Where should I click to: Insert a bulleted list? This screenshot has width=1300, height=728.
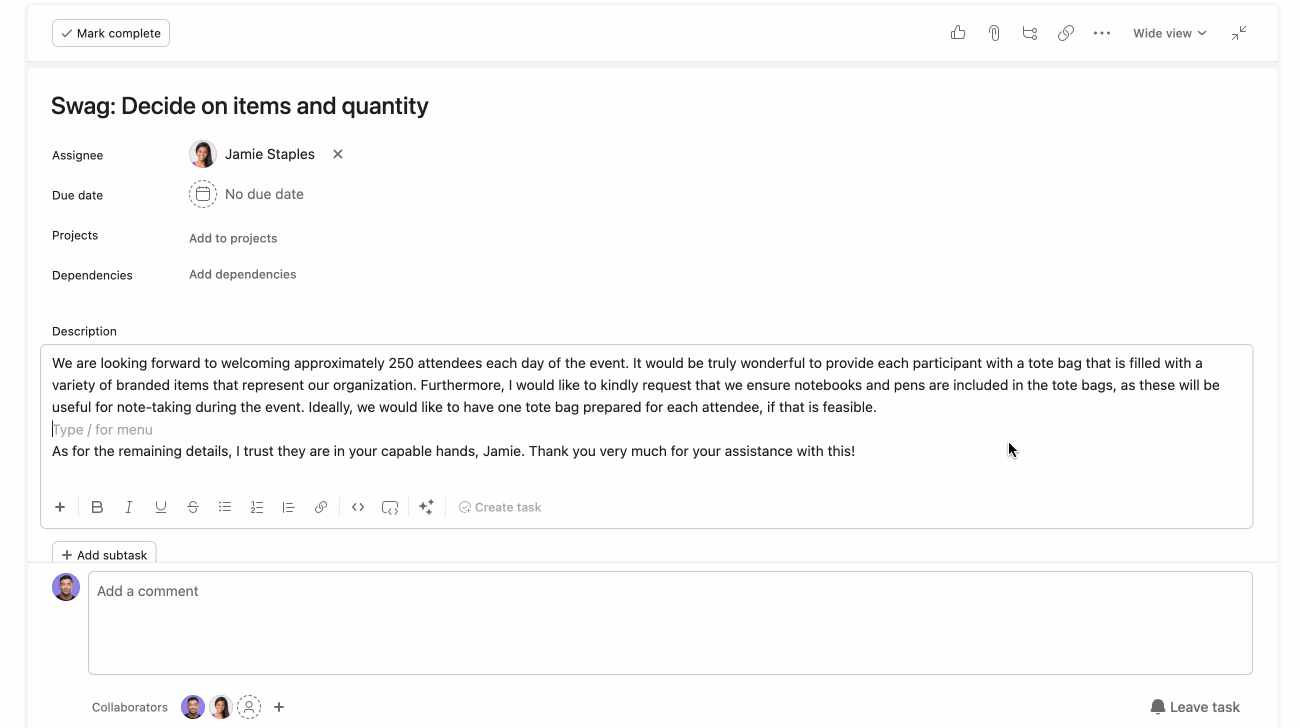click(225, 507)
